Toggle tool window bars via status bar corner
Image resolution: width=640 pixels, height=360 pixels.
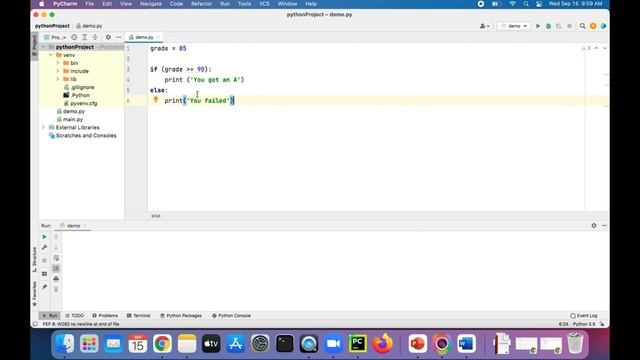35,324
